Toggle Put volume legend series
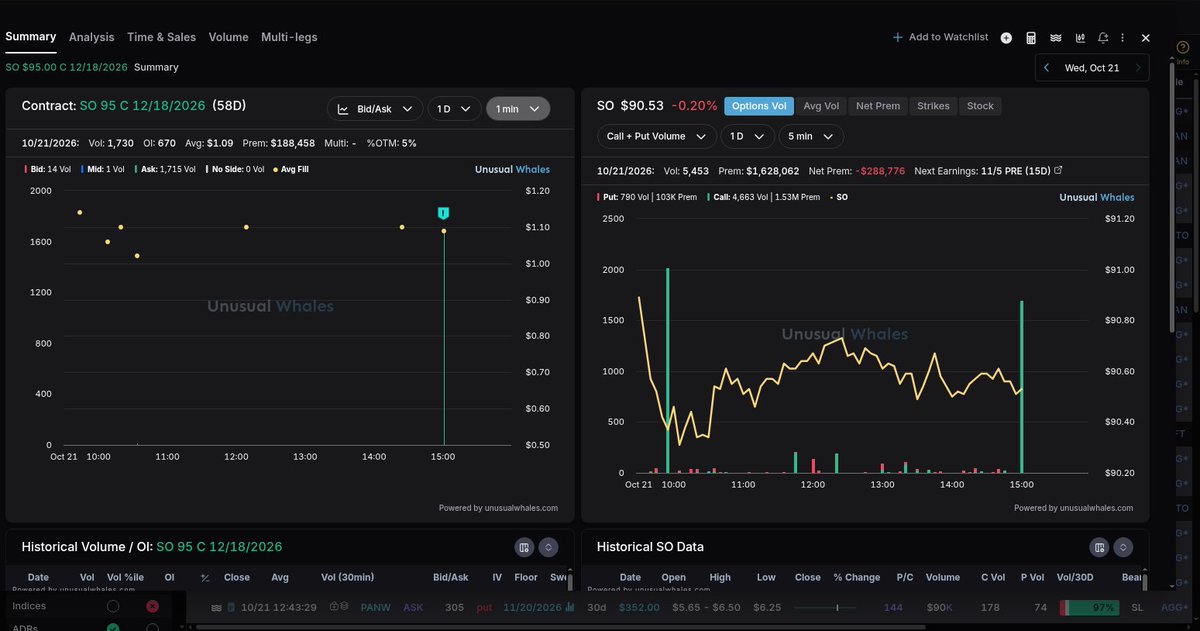The width and height of the screenshot is (1200, 631). point(647,197)
